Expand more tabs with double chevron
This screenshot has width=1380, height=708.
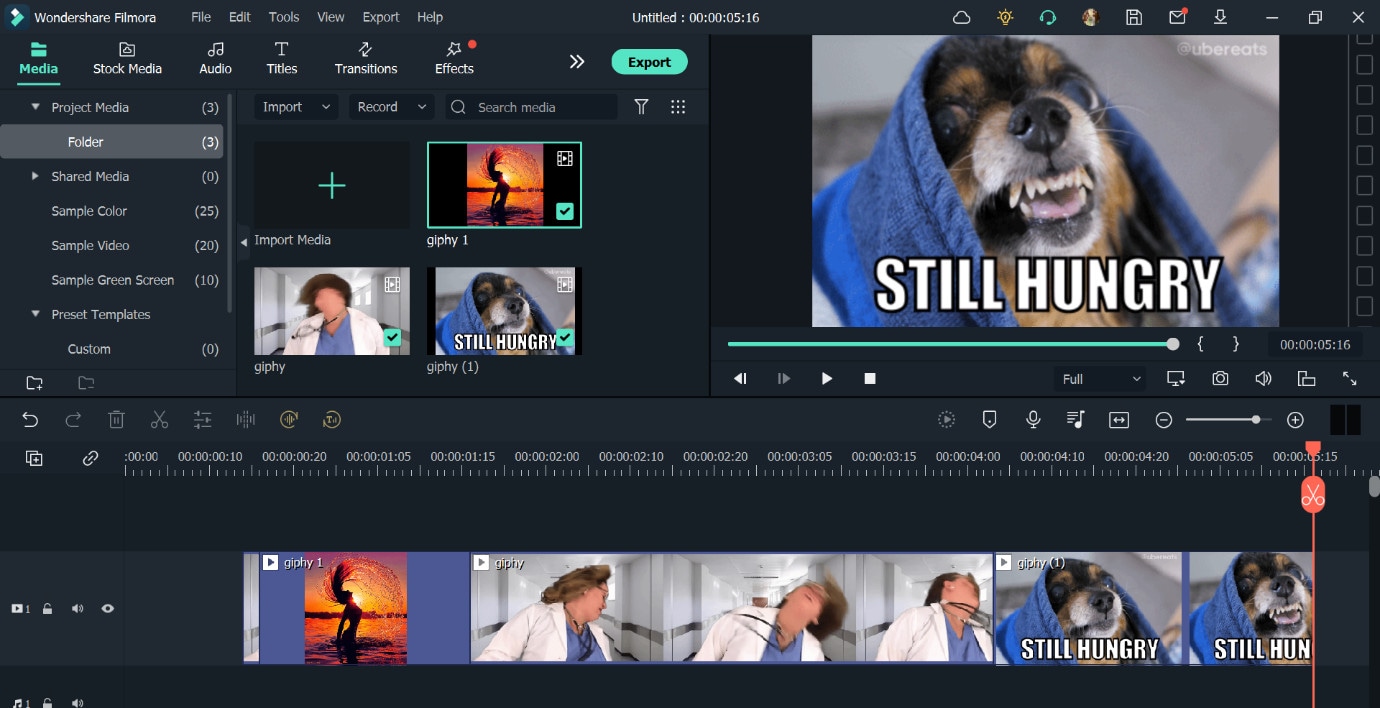(577, 62)
